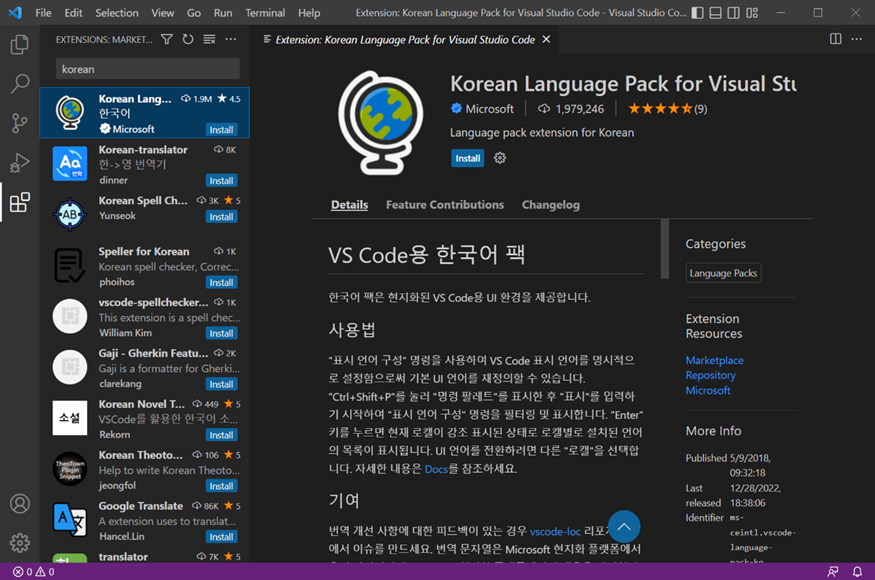Open Source Control view
Image resolution: width=875 pixels, height=580 pixels.
[x=20, y=123]
